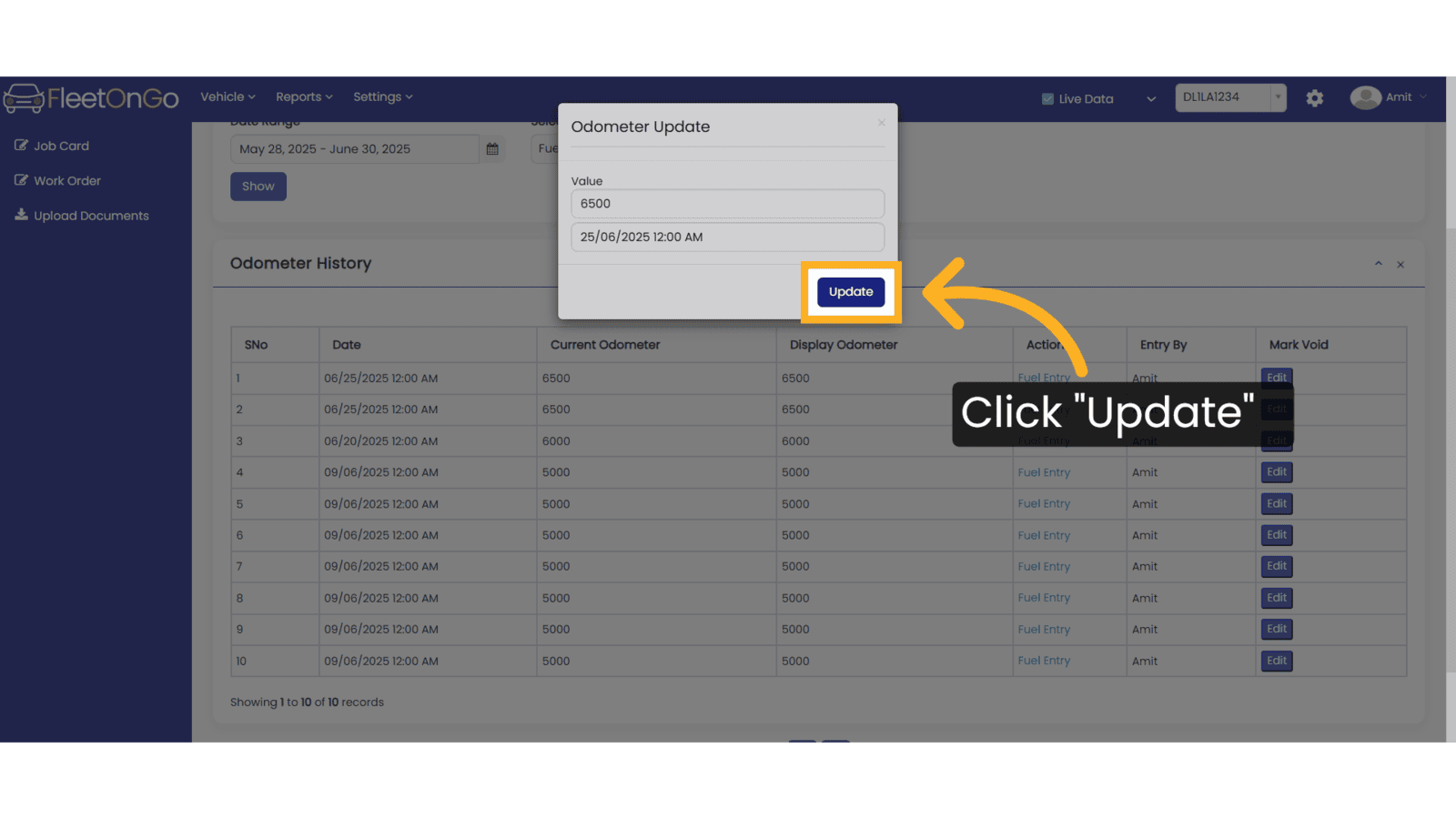Open the Reports menu
The height and width of the screenshot is (819, 1456).
click(x=304, y=96)
